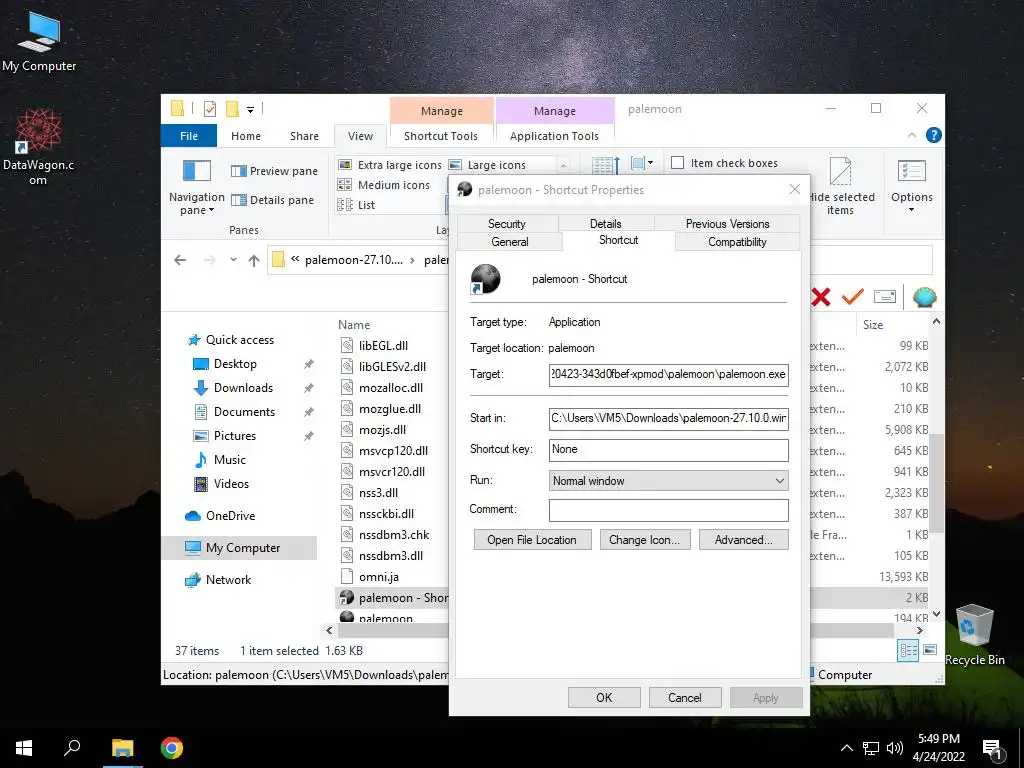The height and width of the screenshot is (768, 1024).
Task: Open taskbar search magnifier
Action: coord(72,748)
